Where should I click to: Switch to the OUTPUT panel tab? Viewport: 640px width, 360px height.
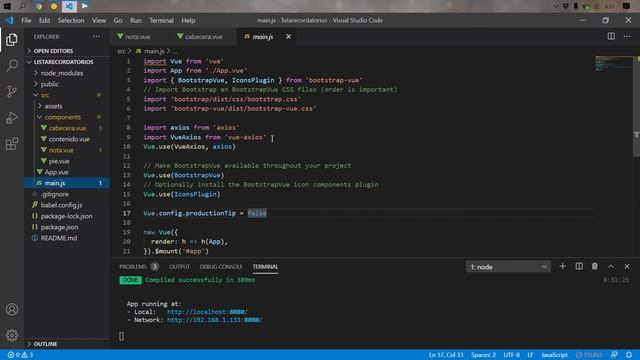(180, 267)
